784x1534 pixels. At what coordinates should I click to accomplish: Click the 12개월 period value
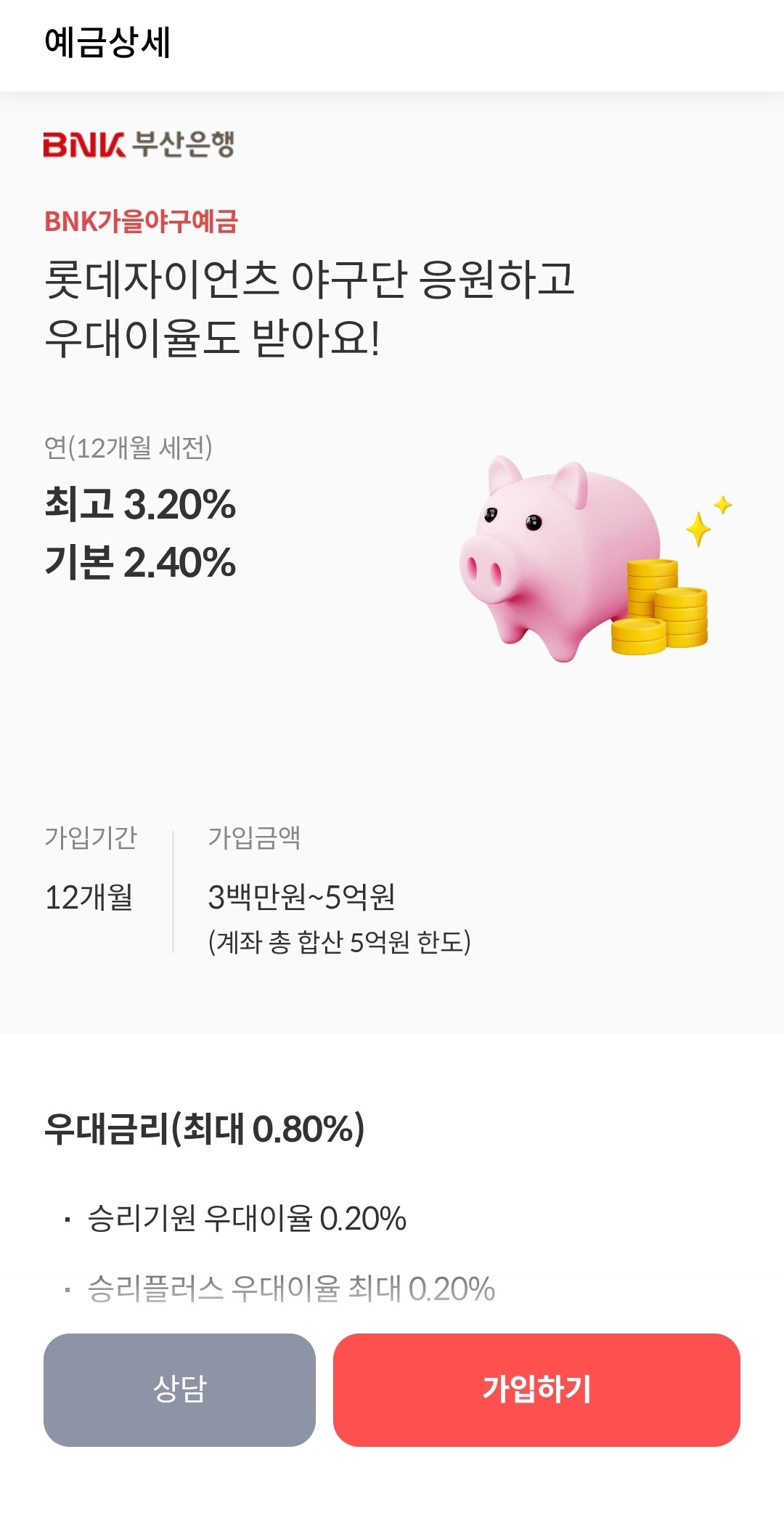[x=89, y=898]
